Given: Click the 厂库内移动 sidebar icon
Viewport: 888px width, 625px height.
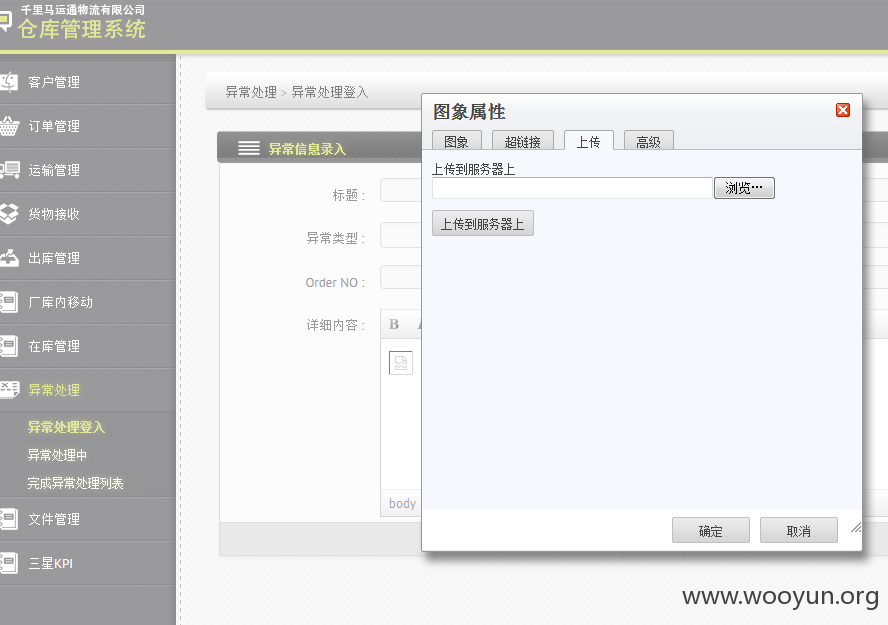Looking at the screenshot, I should pos(8,302).
